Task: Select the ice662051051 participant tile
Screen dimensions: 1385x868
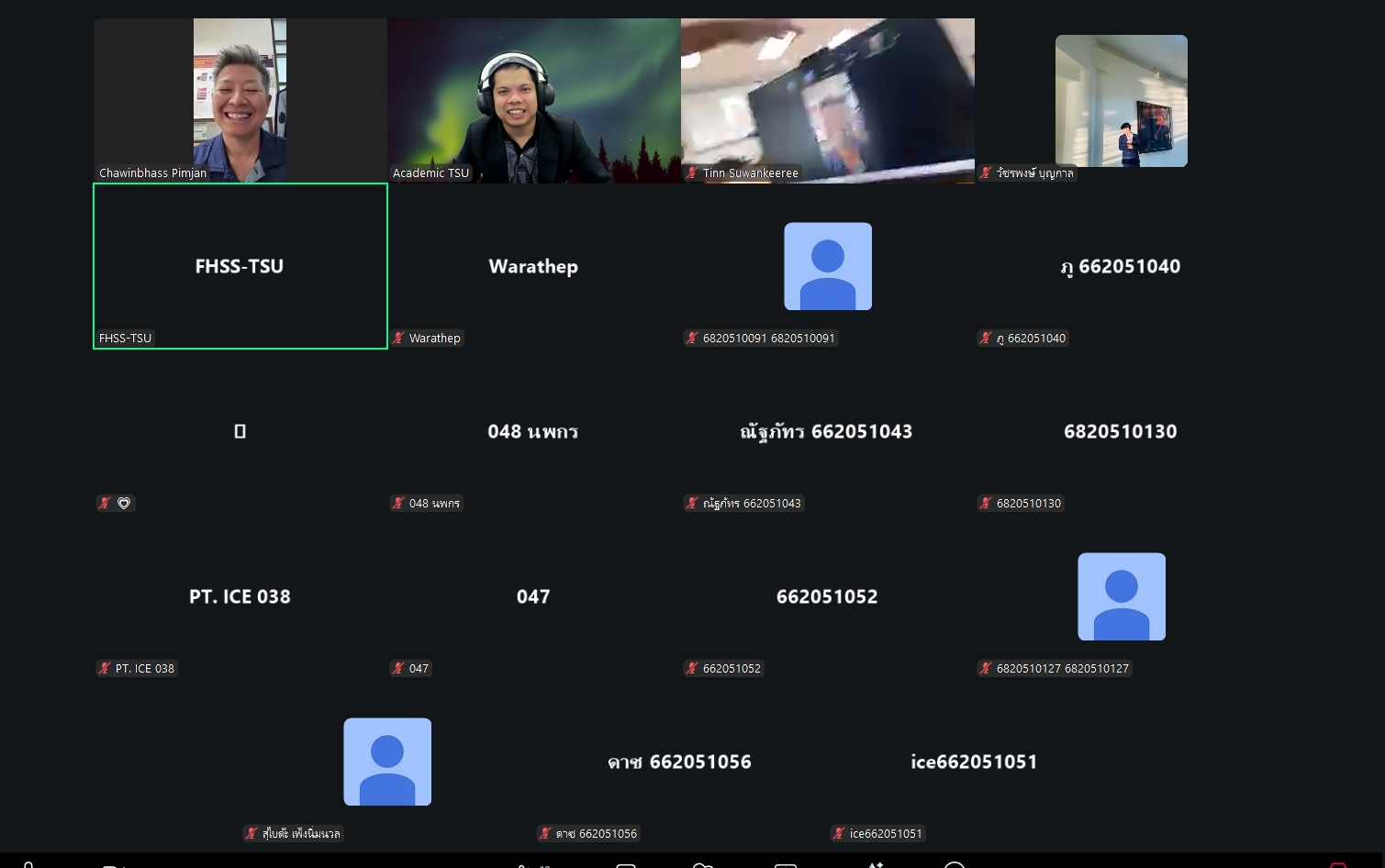Action: 975,762
